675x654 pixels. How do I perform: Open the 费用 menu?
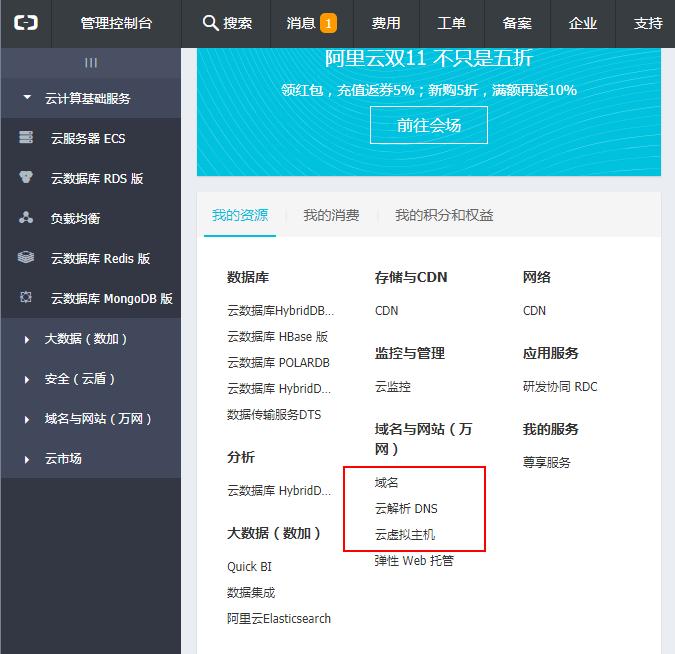point(386,23)
